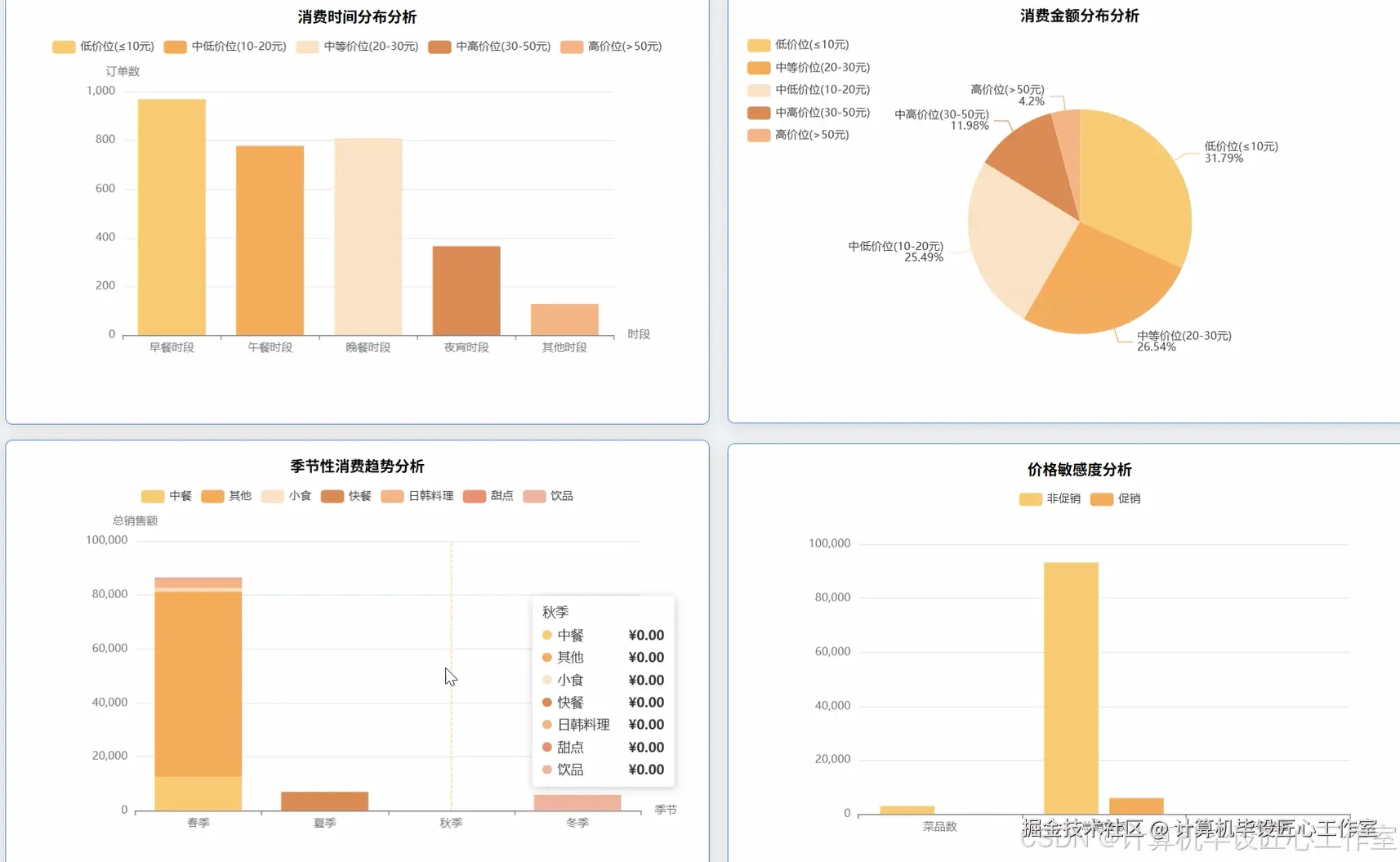Click the 秋季 axis label
Viewport: 1400px width, 862px height.
click(x=451, y=823)
